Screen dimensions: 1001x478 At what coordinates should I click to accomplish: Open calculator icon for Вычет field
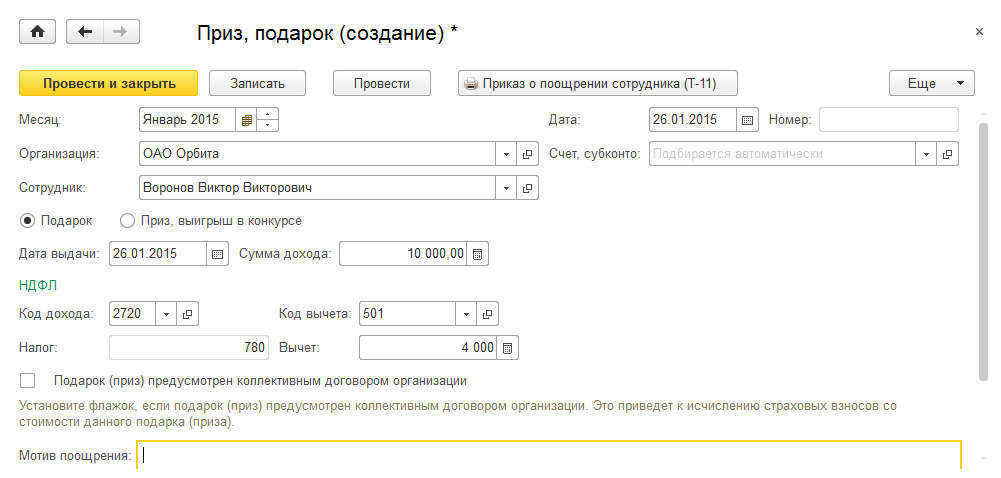click(508, 348)
